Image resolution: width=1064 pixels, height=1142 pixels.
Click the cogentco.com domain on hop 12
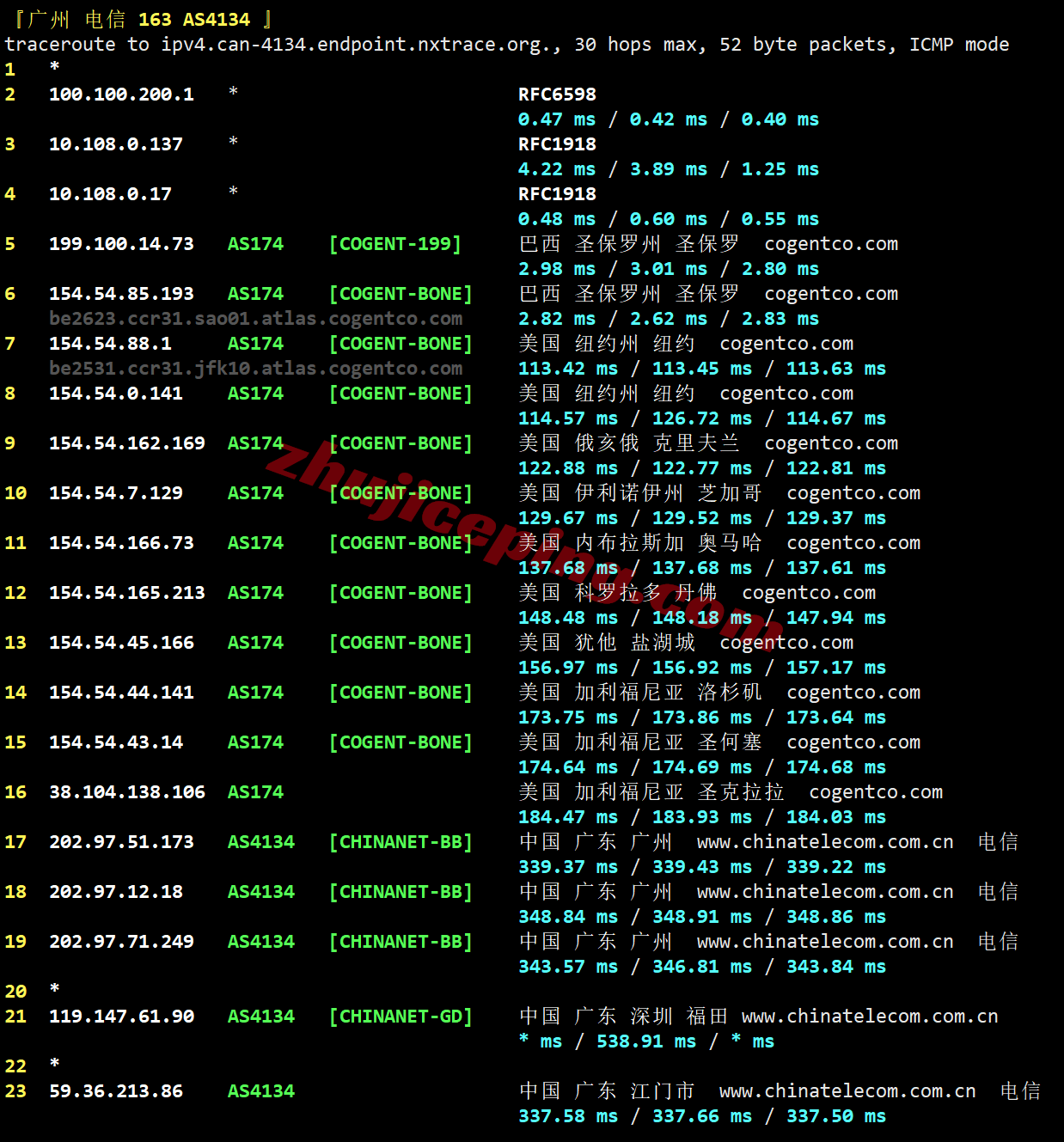[809, 593]
